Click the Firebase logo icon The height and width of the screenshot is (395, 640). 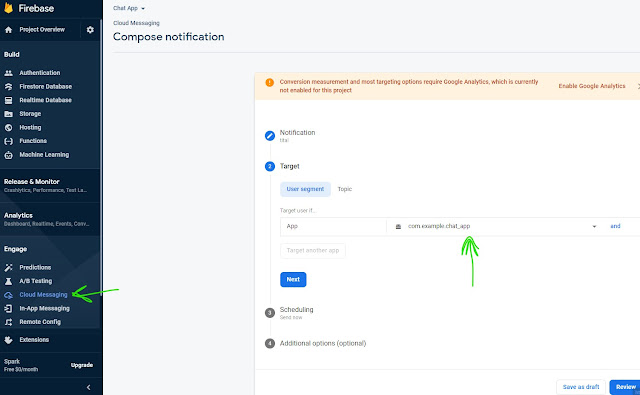pos(8,8)
